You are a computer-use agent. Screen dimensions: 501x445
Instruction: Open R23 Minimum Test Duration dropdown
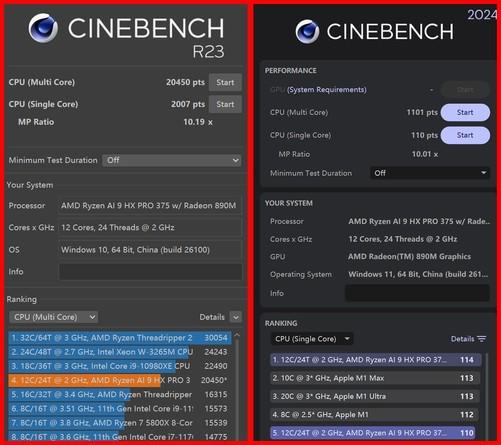pos(172,160)
